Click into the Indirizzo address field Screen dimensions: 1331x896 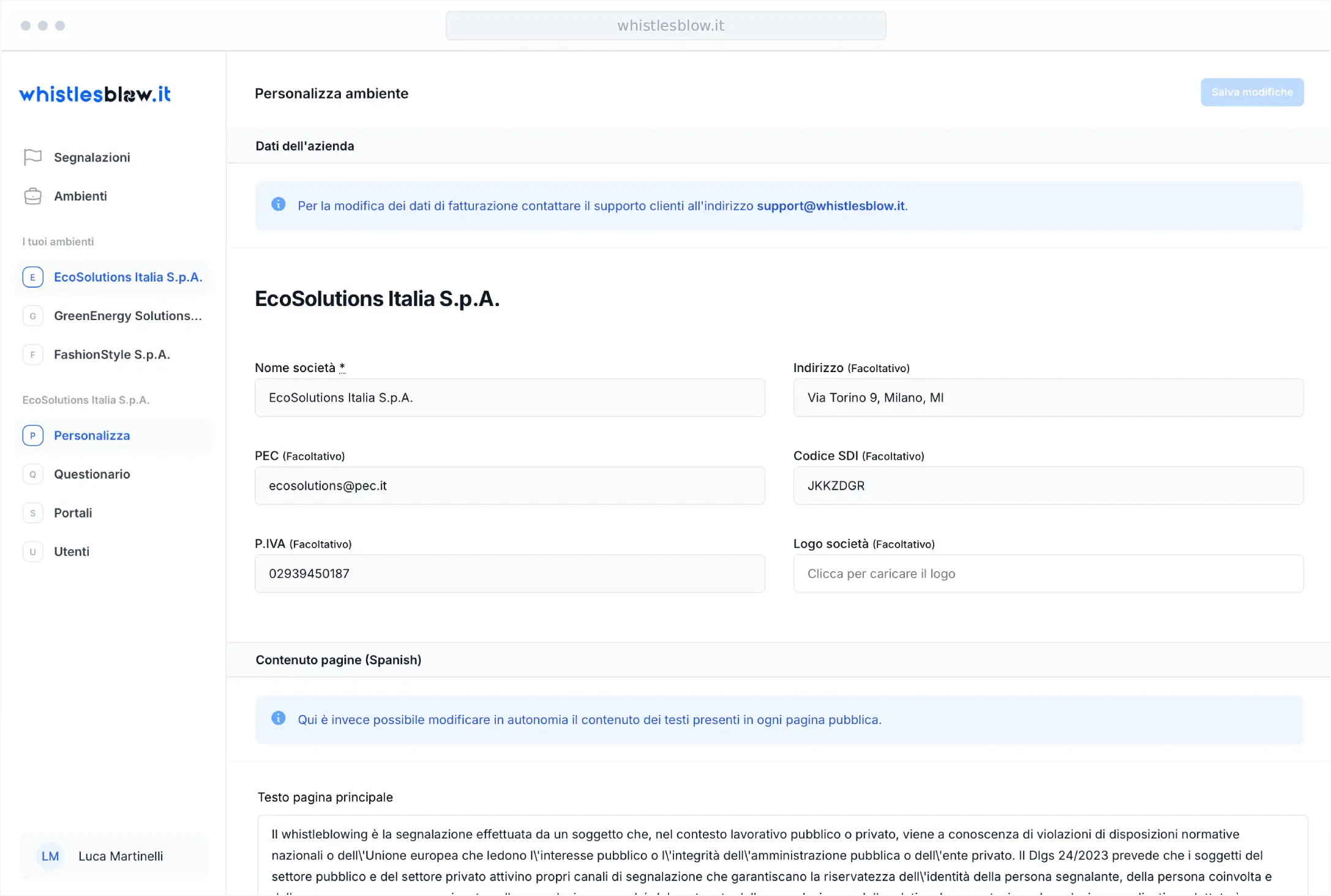[x=1048, y=398]
